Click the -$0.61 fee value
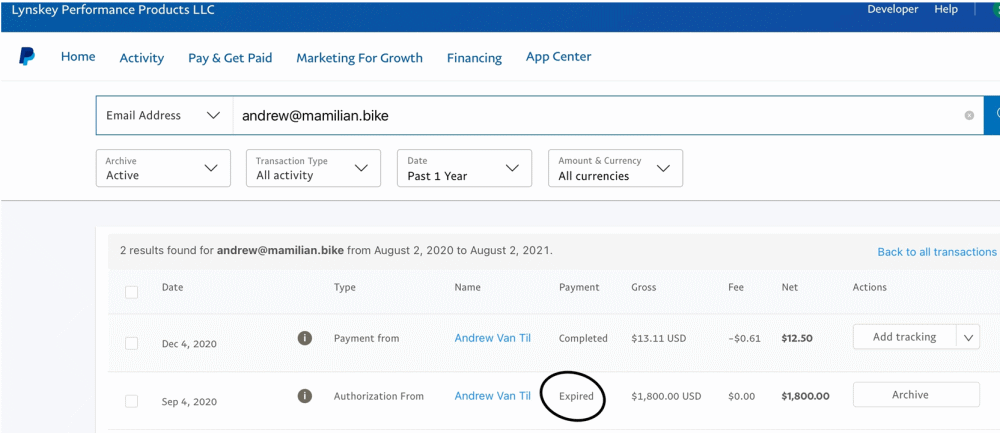Viewport: 1000px width, 433px height. pyautogui.click(x=744, y=339)
